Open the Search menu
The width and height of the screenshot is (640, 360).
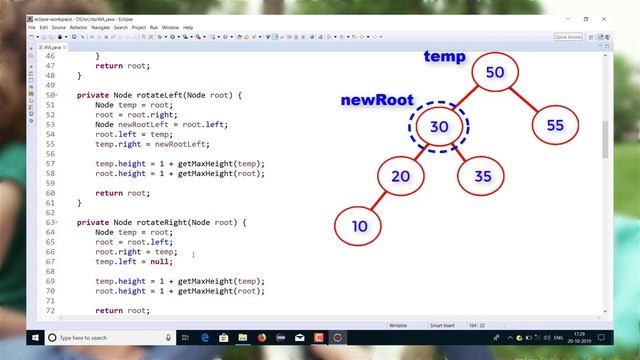pyautogui.click(x=121, y=27)
